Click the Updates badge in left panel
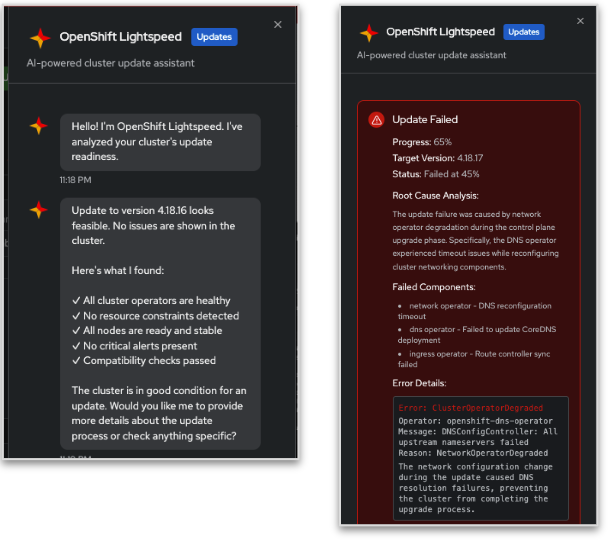 coord(214,37)
